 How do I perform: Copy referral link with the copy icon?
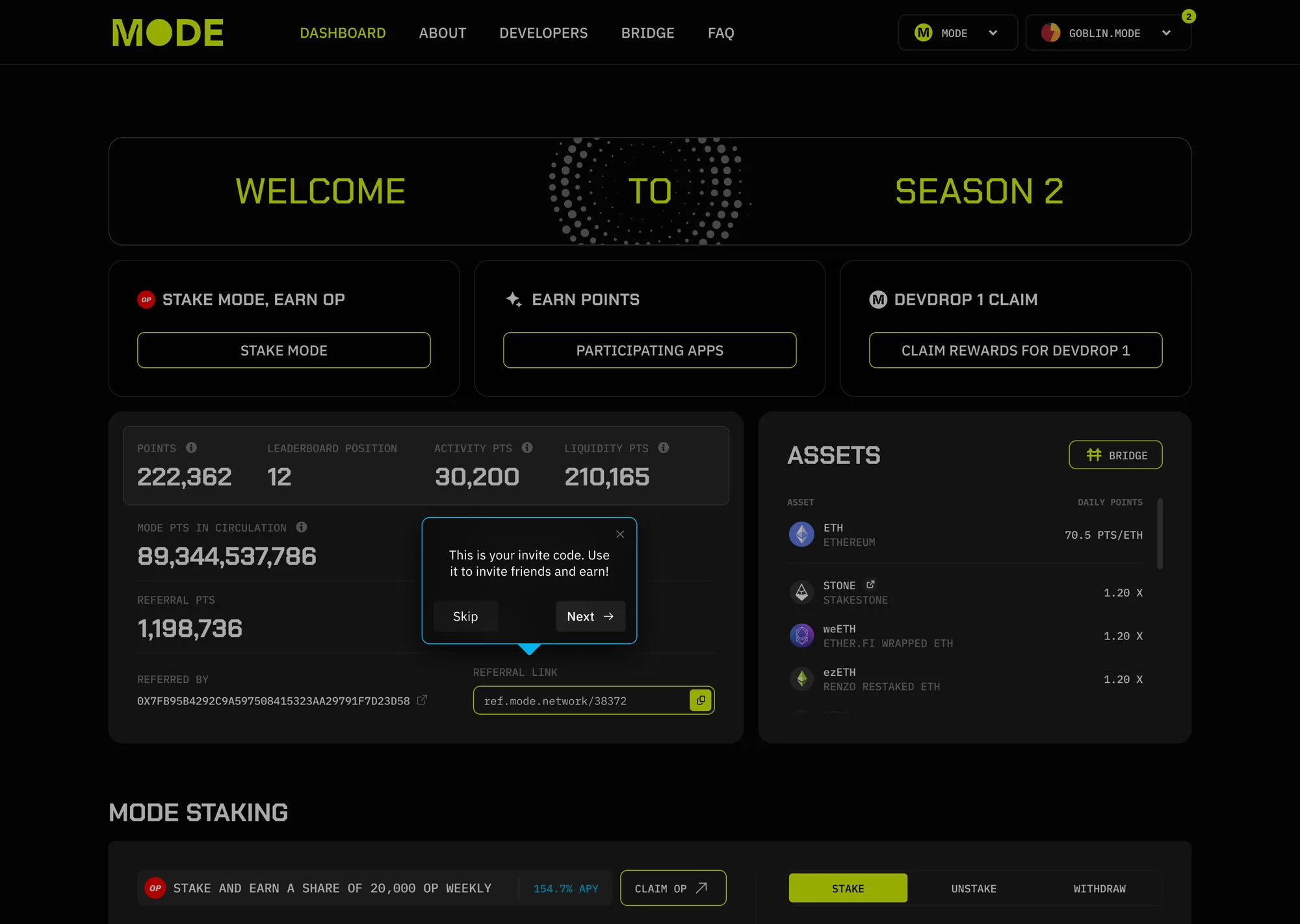[701, 700]
